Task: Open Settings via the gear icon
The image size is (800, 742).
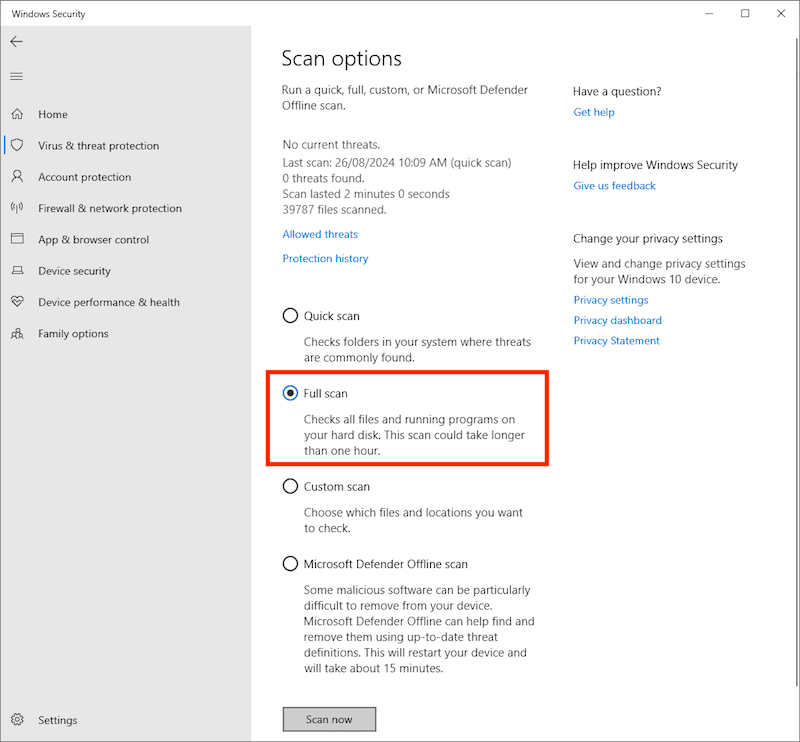Action: pyautogui.click(x=17, y=720)
